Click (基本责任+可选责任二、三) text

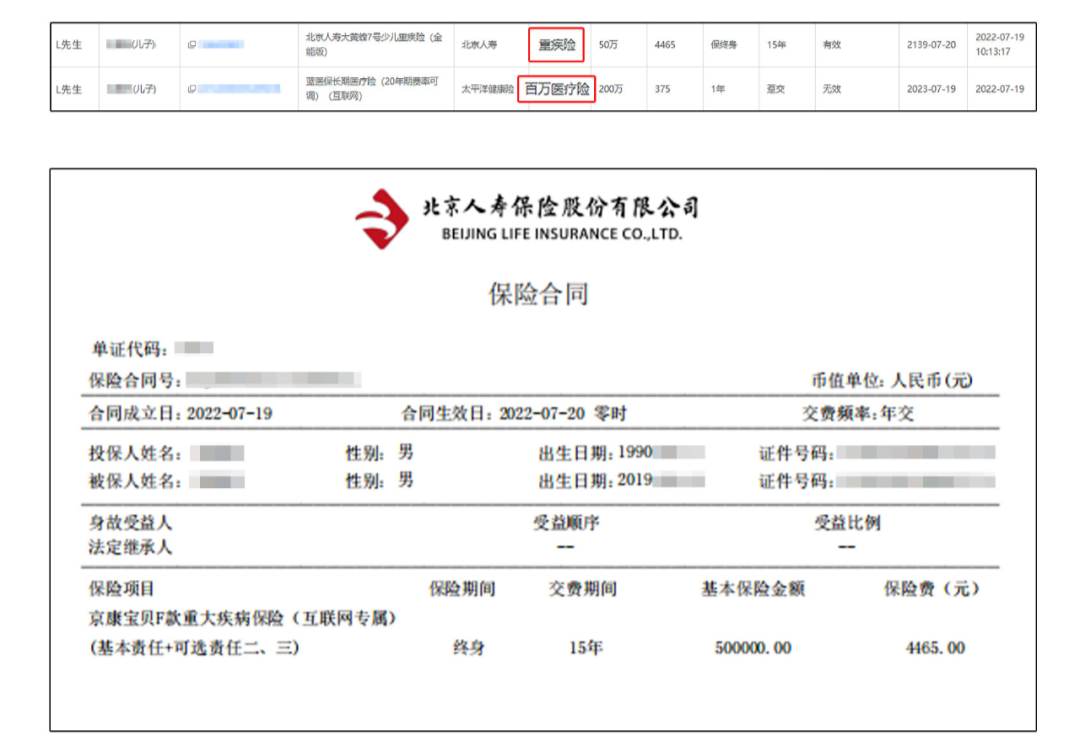[x=194, y=648]
